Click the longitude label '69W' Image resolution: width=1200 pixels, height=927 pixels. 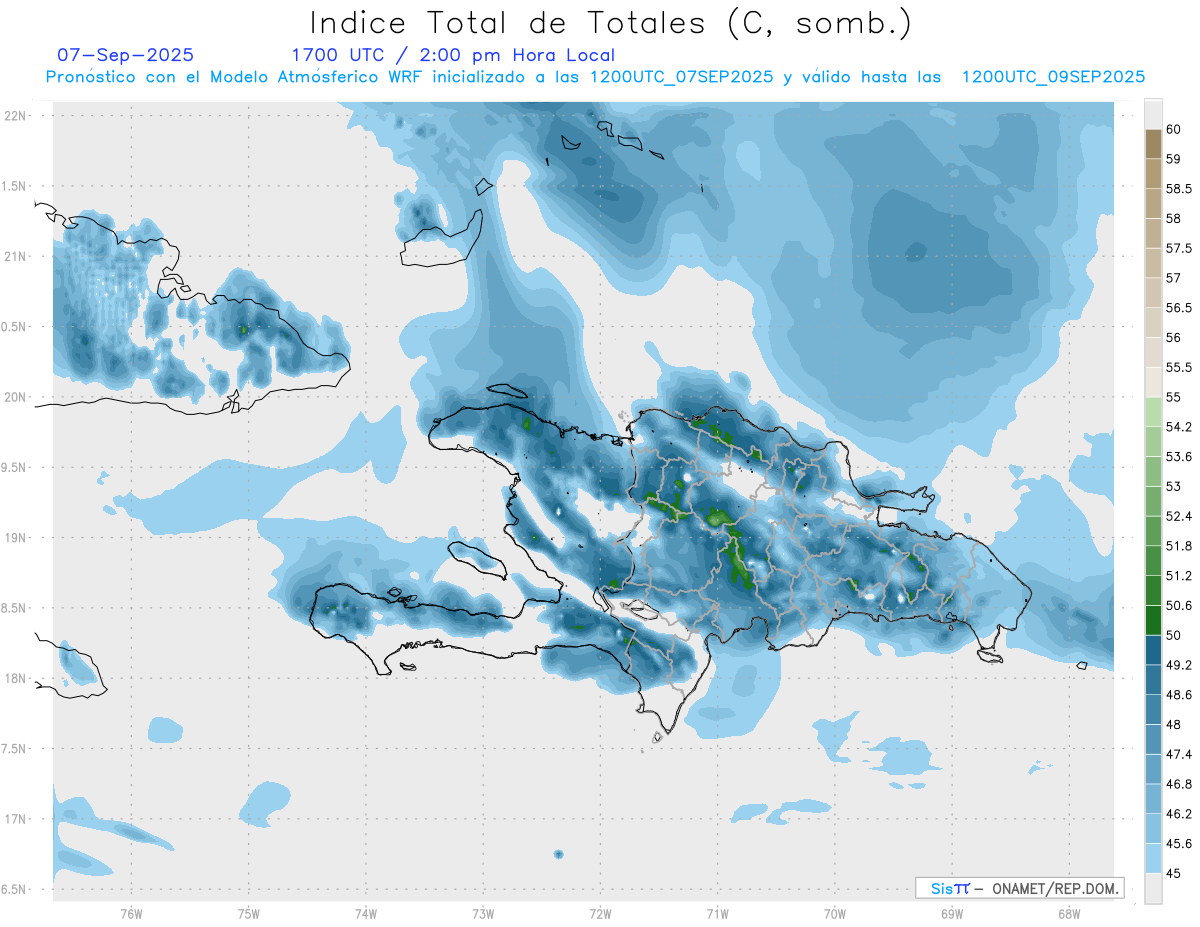952,914
